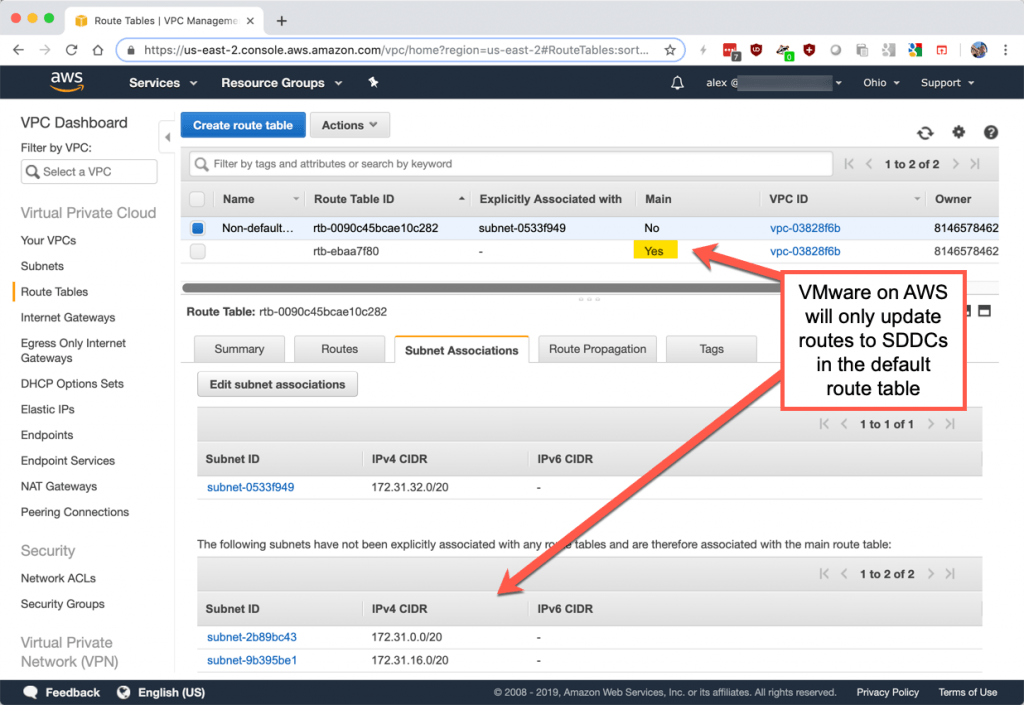Image resolution: width=1024 pixels, height=705 pixels.
Task: Expand the details pane with the fullscreen layout icon
Action: click(x=985, y=311)
